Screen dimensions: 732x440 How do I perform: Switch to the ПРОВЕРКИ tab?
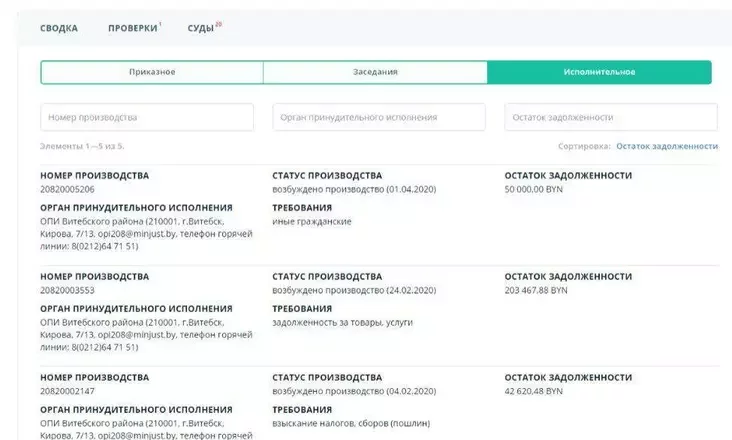(x=133, y=28)
